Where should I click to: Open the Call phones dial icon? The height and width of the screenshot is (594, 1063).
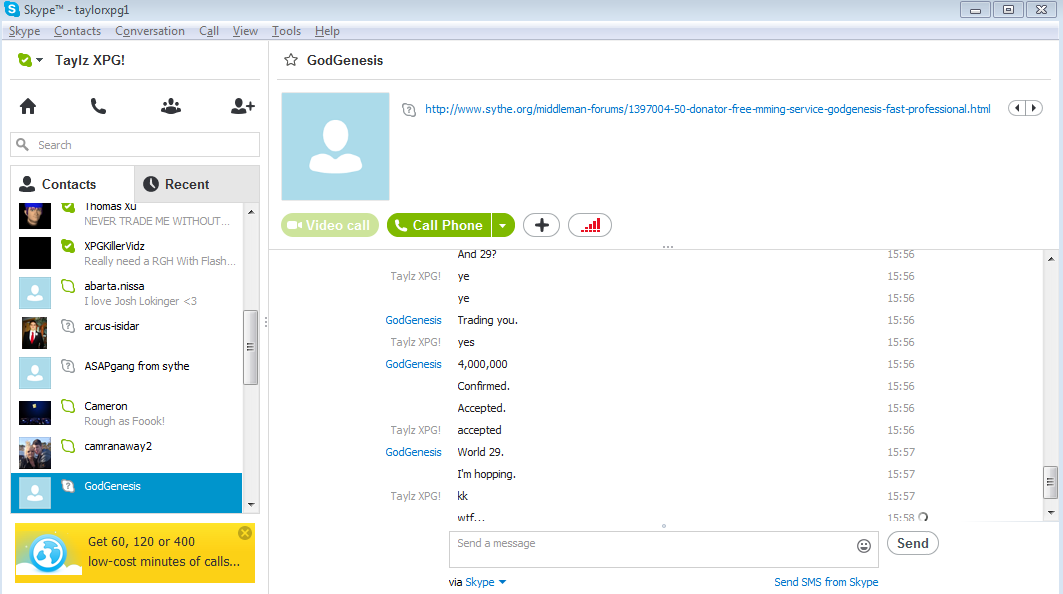[98, 106]
